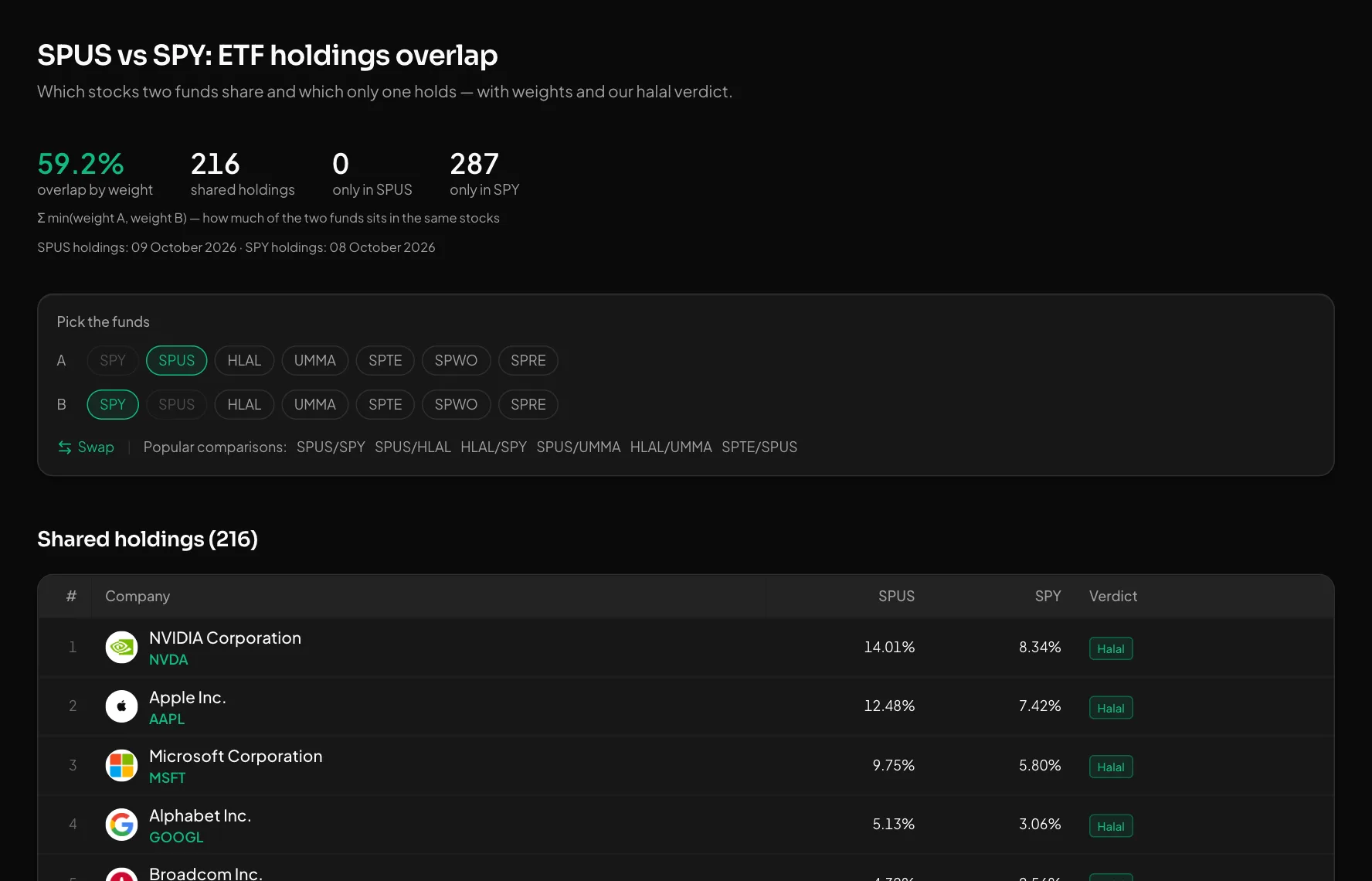The height and width of the screenshot is (881, 1372).
Task: Click the Alphabet Google logo icon
Action: 121,825
